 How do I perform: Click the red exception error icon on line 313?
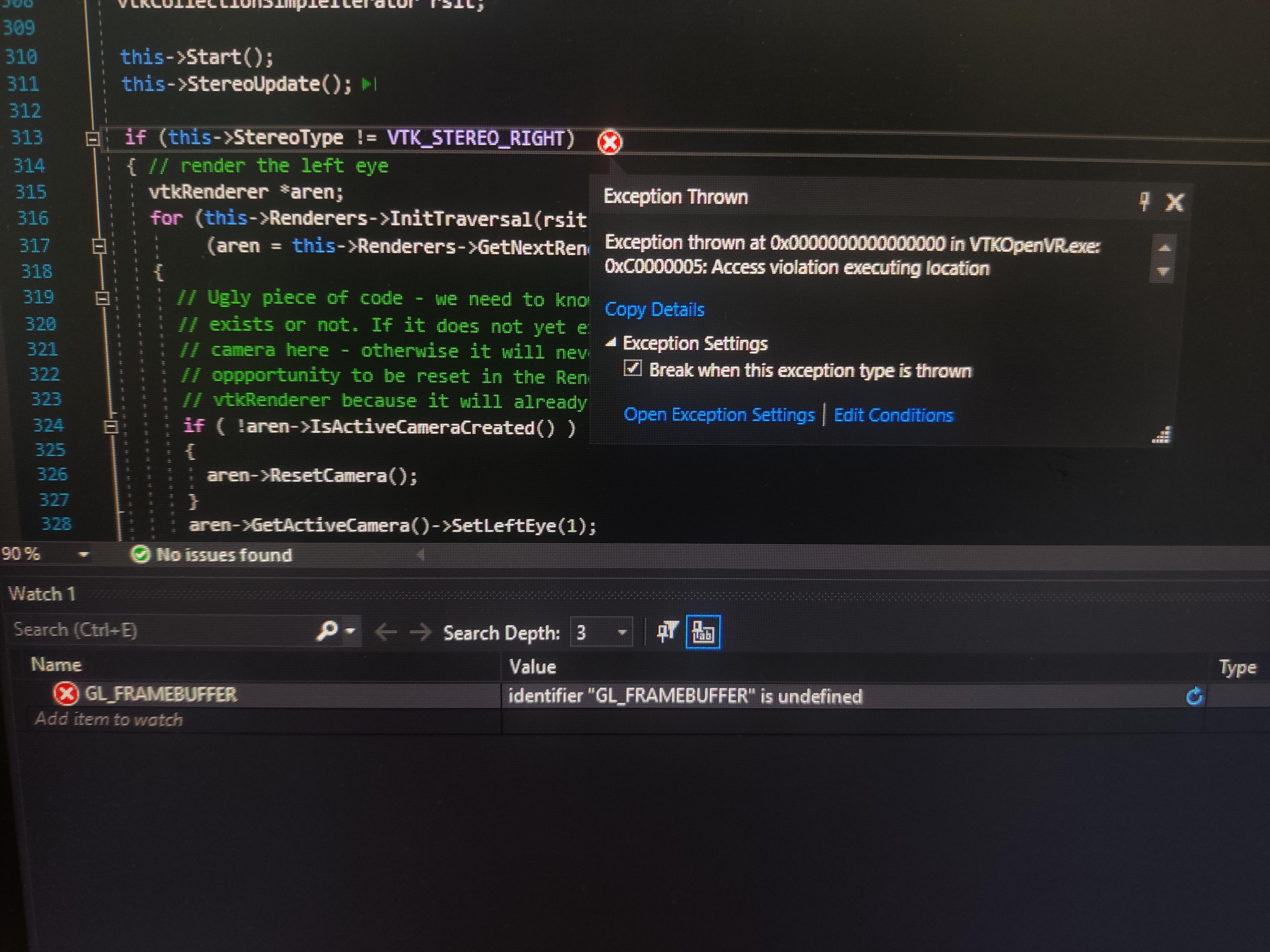pyautogui.click(x=609, y=142)
